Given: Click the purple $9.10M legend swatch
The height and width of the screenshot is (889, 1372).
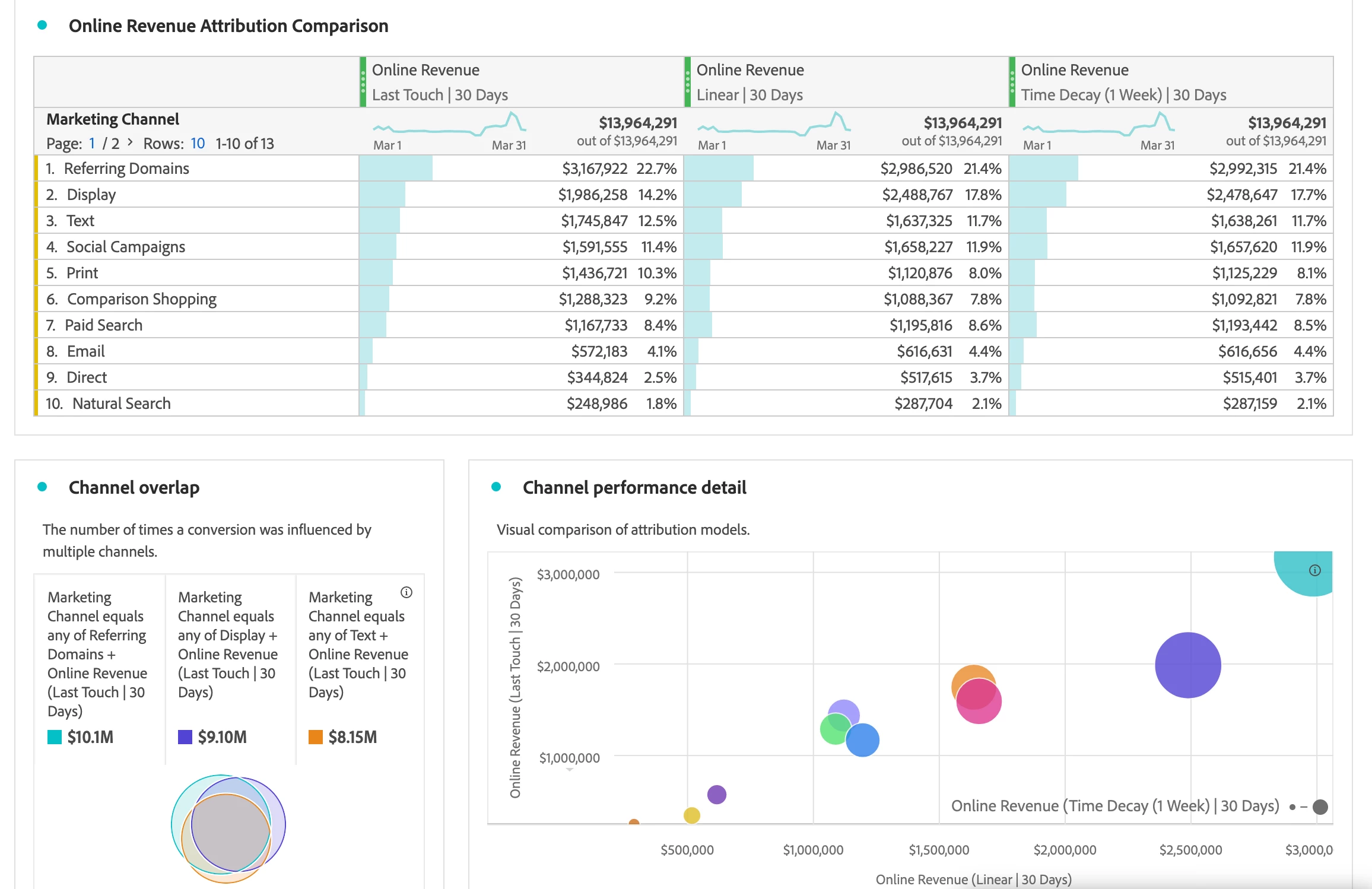Looking at the screenshot, I should (x=185, y=737).
